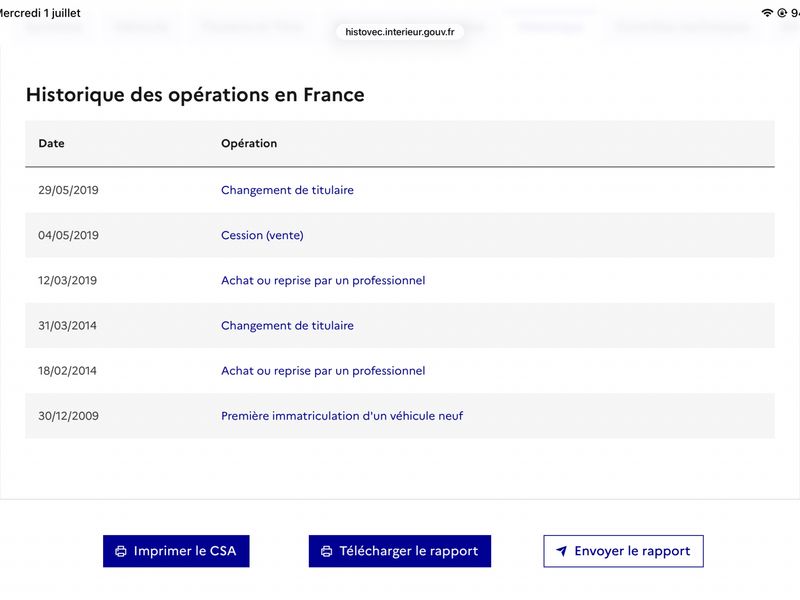Tap the Mercredi 1 juillet date in status bar
The height and width of the screenshot is (600, 800).
click(40, 13)
